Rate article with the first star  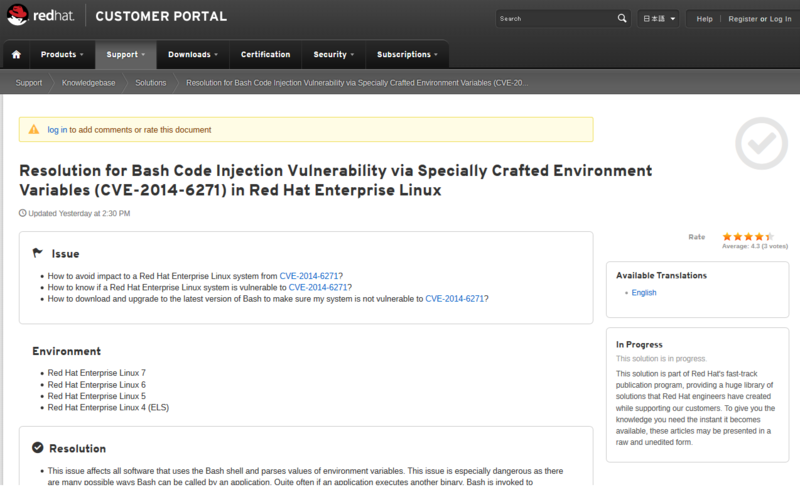point(727,236)
